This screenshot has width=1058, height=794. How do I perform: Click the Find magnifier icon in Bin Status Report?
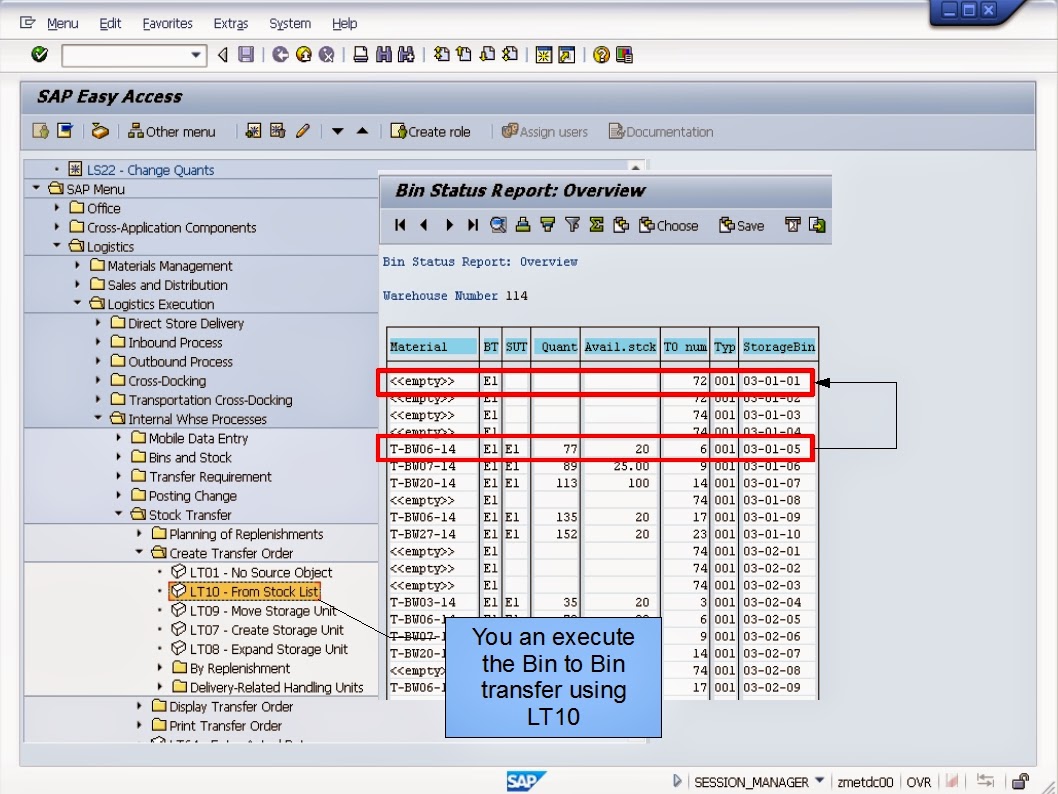click(497, 225)
